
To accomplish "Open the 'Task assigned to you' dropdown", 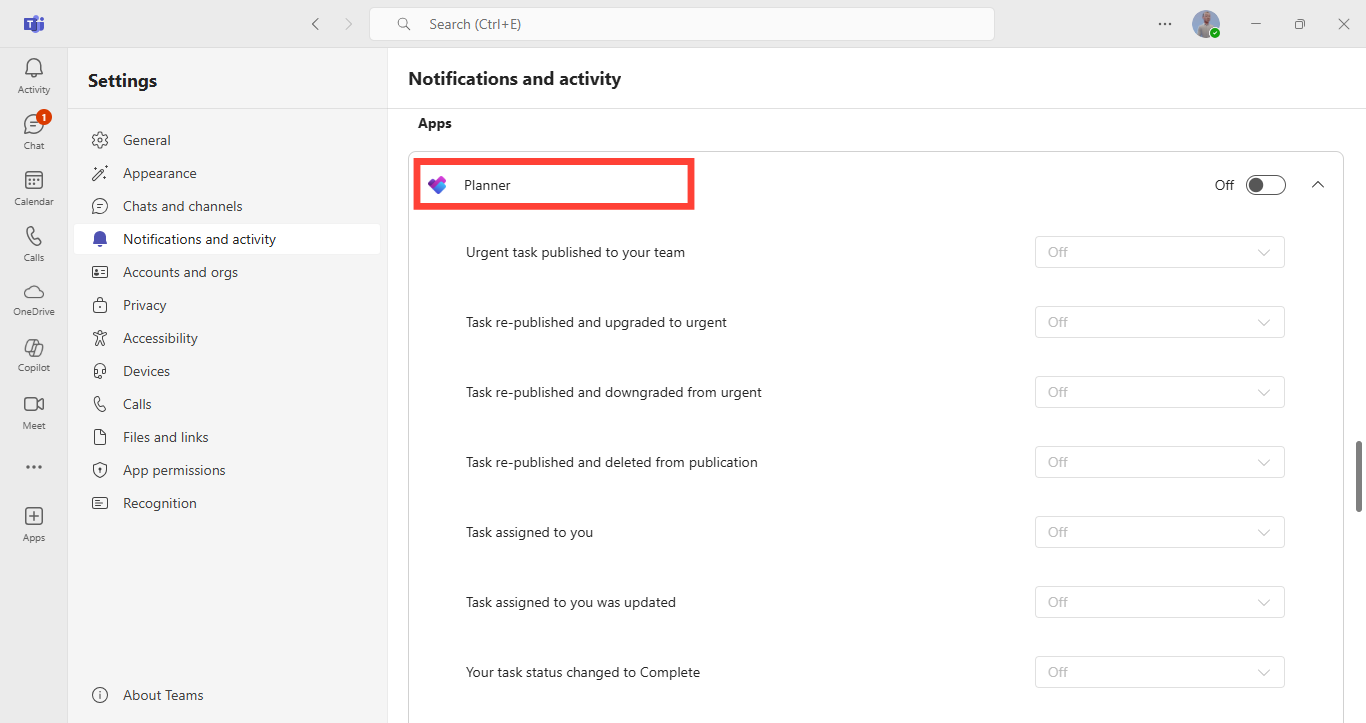I will [x=1159, y=532].
